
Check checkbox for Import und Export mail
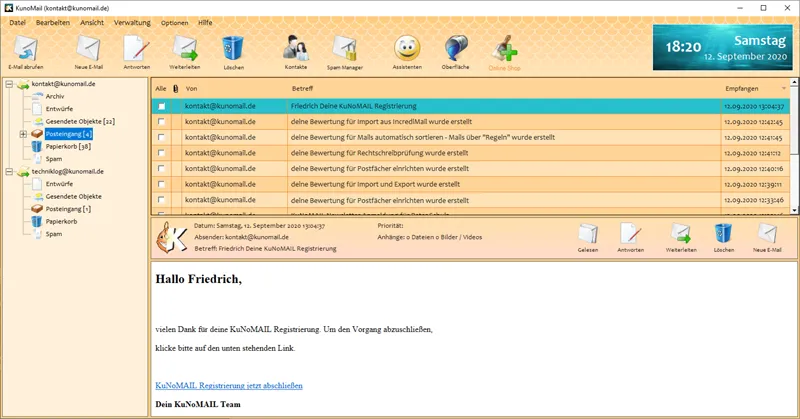pyautogui.click(x=162, y=184)
